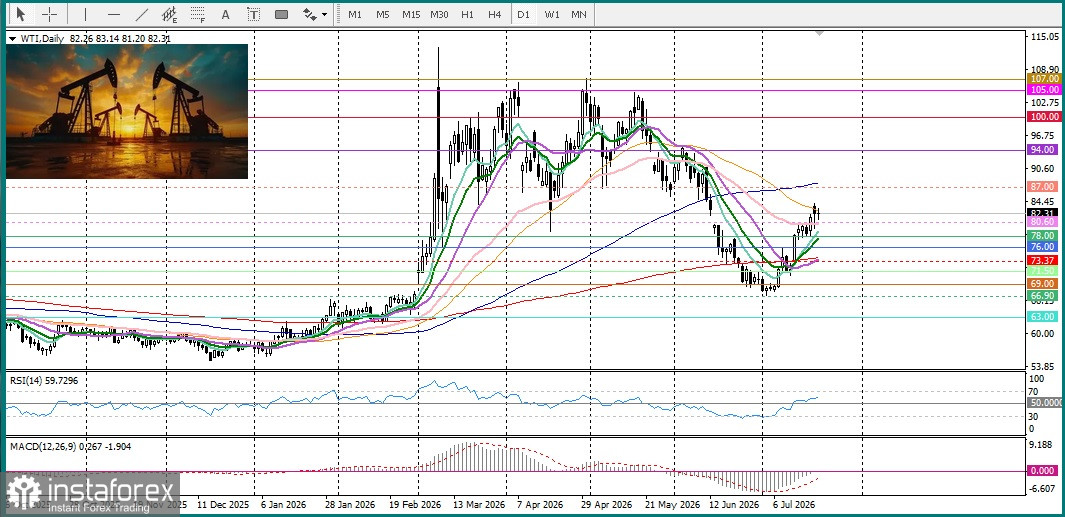The height and width of the screenshot is (517, 1065).
Task: Switch to W1 weekly timeframe
Action: 552,14
